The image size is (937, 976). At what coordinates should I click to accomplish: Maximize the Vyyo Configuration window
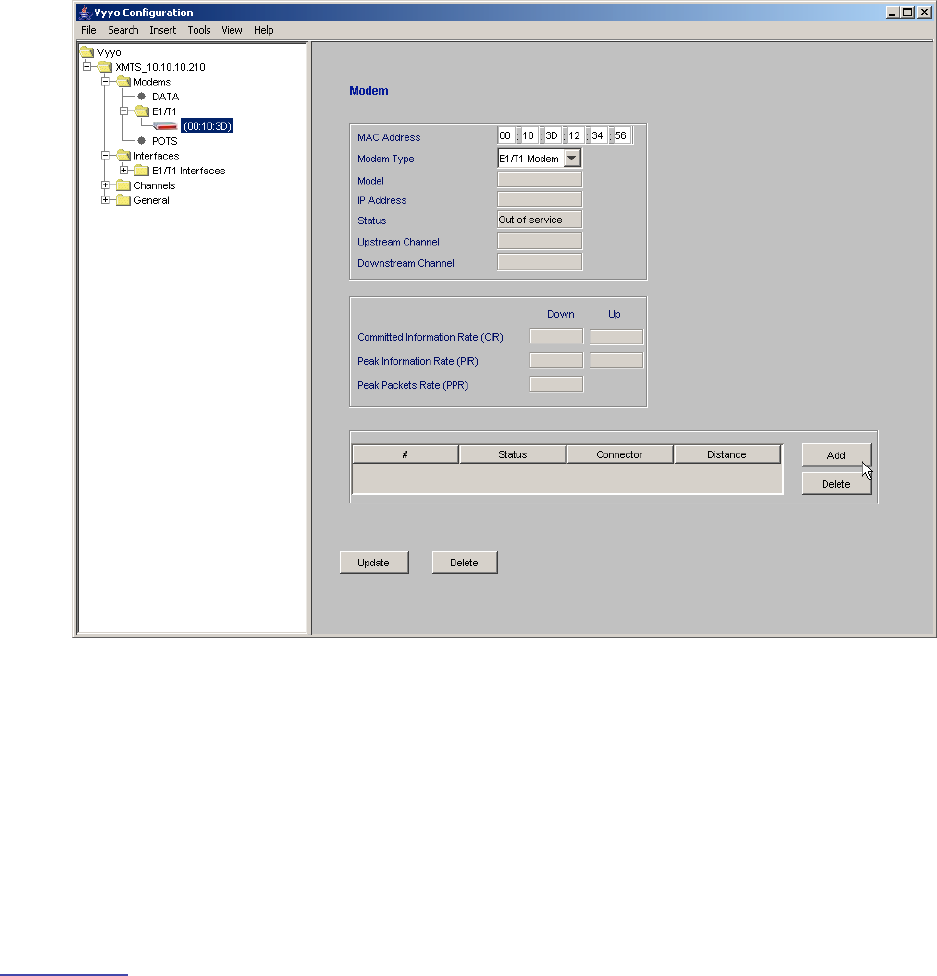pyautogui.click(x=908, y=12)
